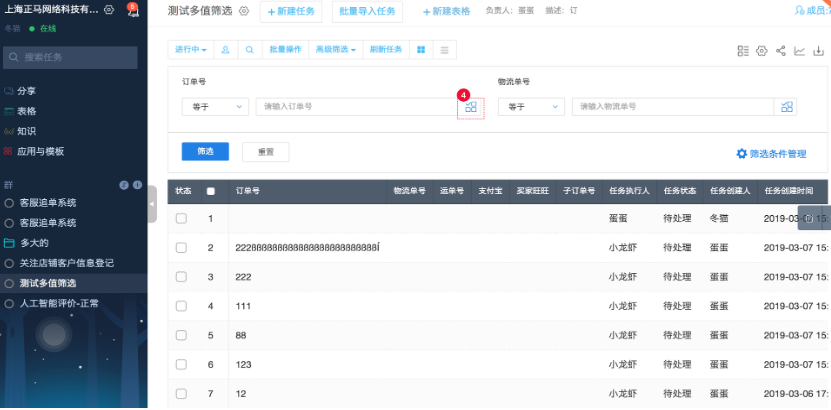Click the magnifier search icon in toolbar
This screenshot has height=410, width=831.
click(x=250, y=50)
